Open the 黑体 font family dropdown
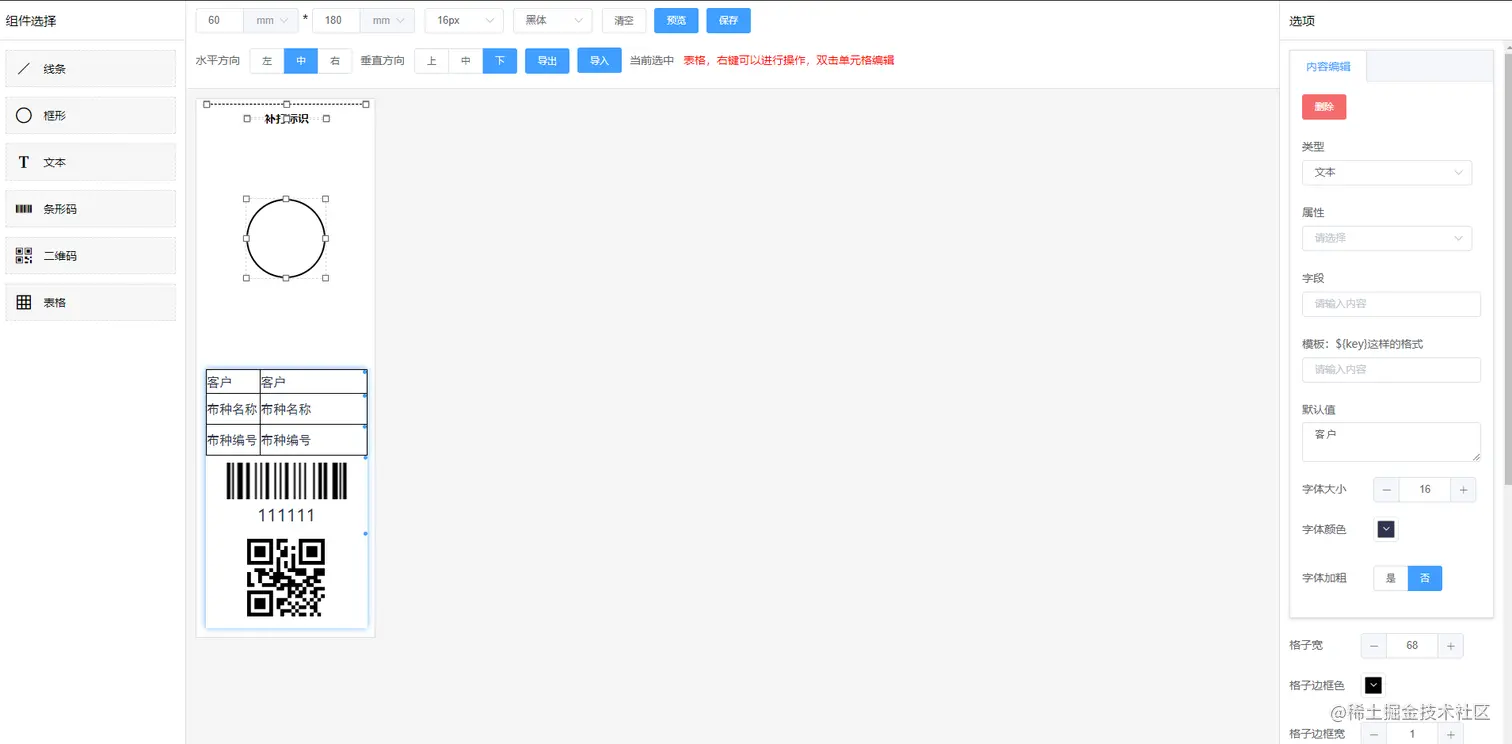Viewport: 1512px width, 744px height. (553, 19)
